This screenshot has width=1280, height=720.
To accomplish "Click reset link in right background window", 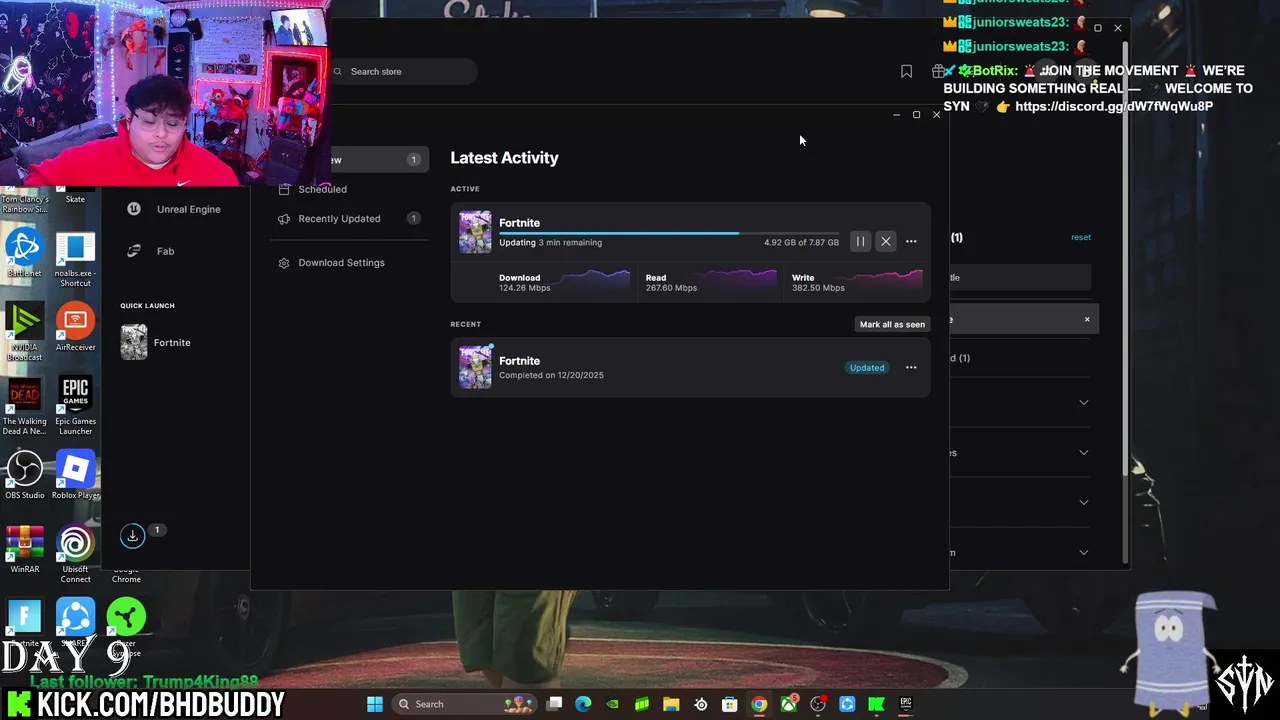I will (x=1081, y=237).
